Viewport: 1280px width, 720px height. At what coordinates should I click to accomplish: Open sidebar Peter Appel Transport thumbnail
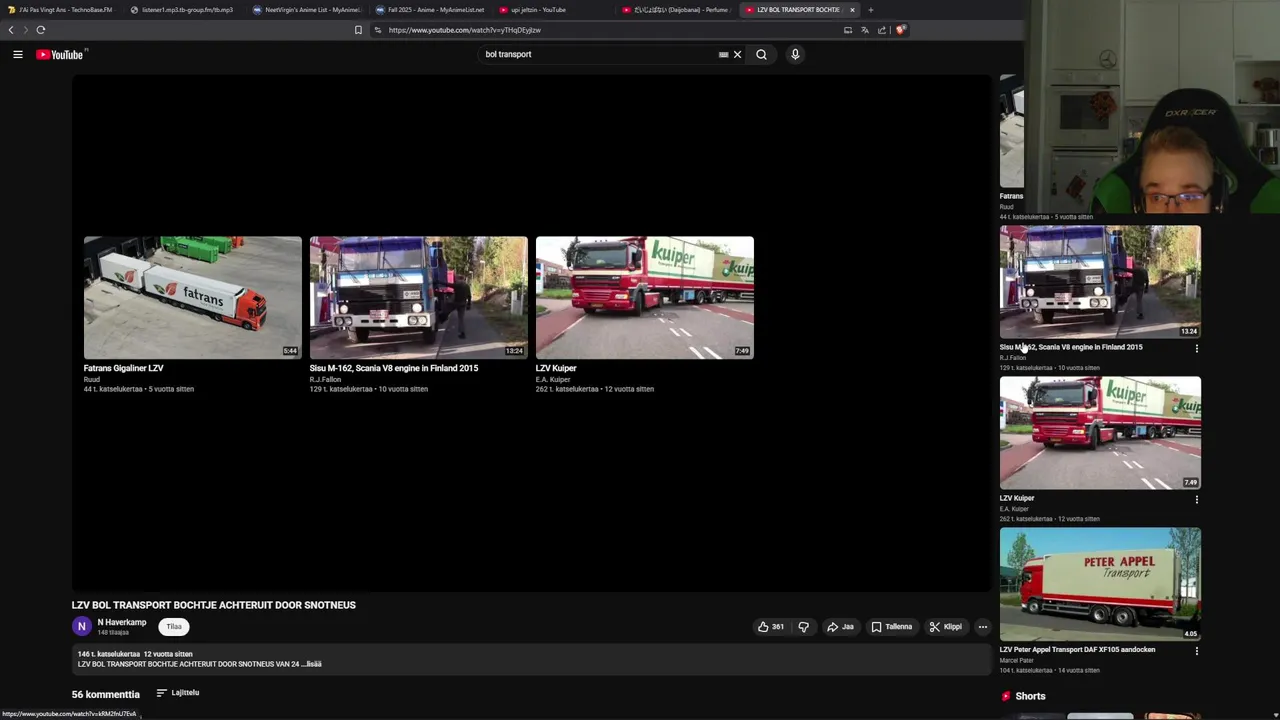[1100, 584]
